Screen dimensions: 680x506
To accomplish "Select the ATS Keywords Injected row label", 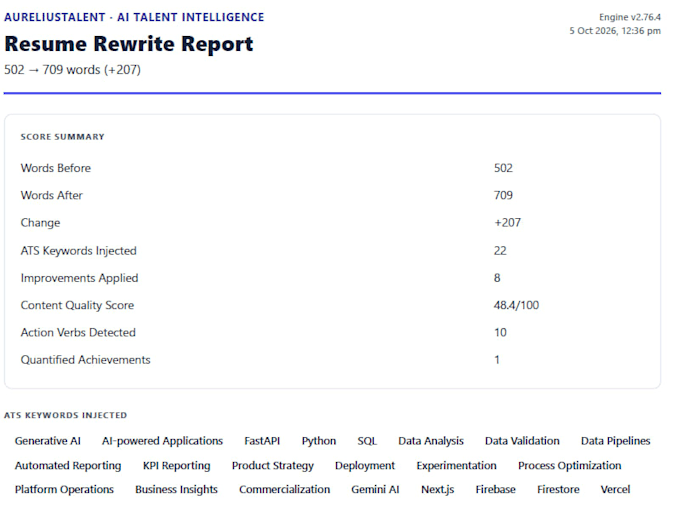I will point(78,251).
